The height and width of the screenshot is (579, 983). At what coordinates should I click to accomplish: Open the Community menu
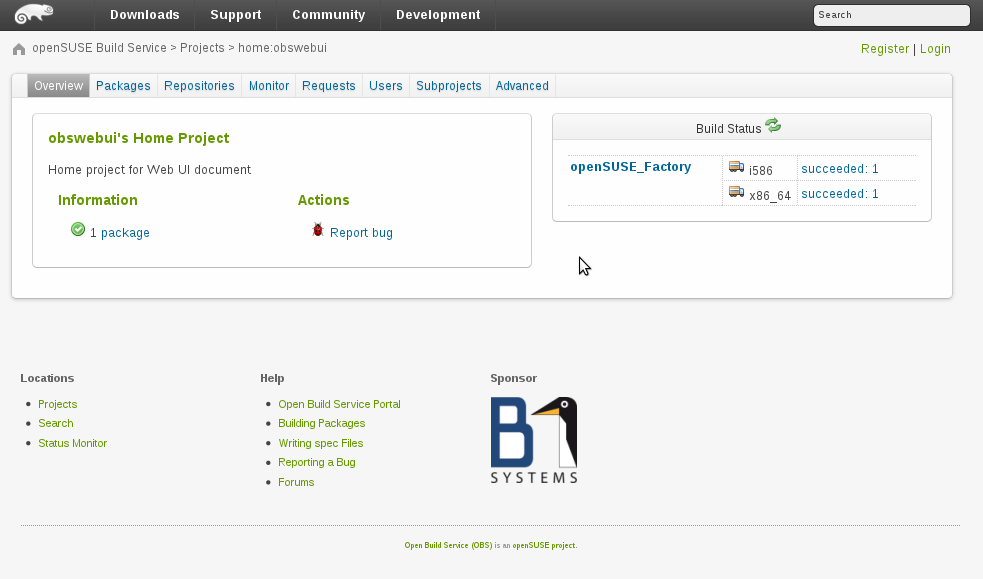click(328, 15)
